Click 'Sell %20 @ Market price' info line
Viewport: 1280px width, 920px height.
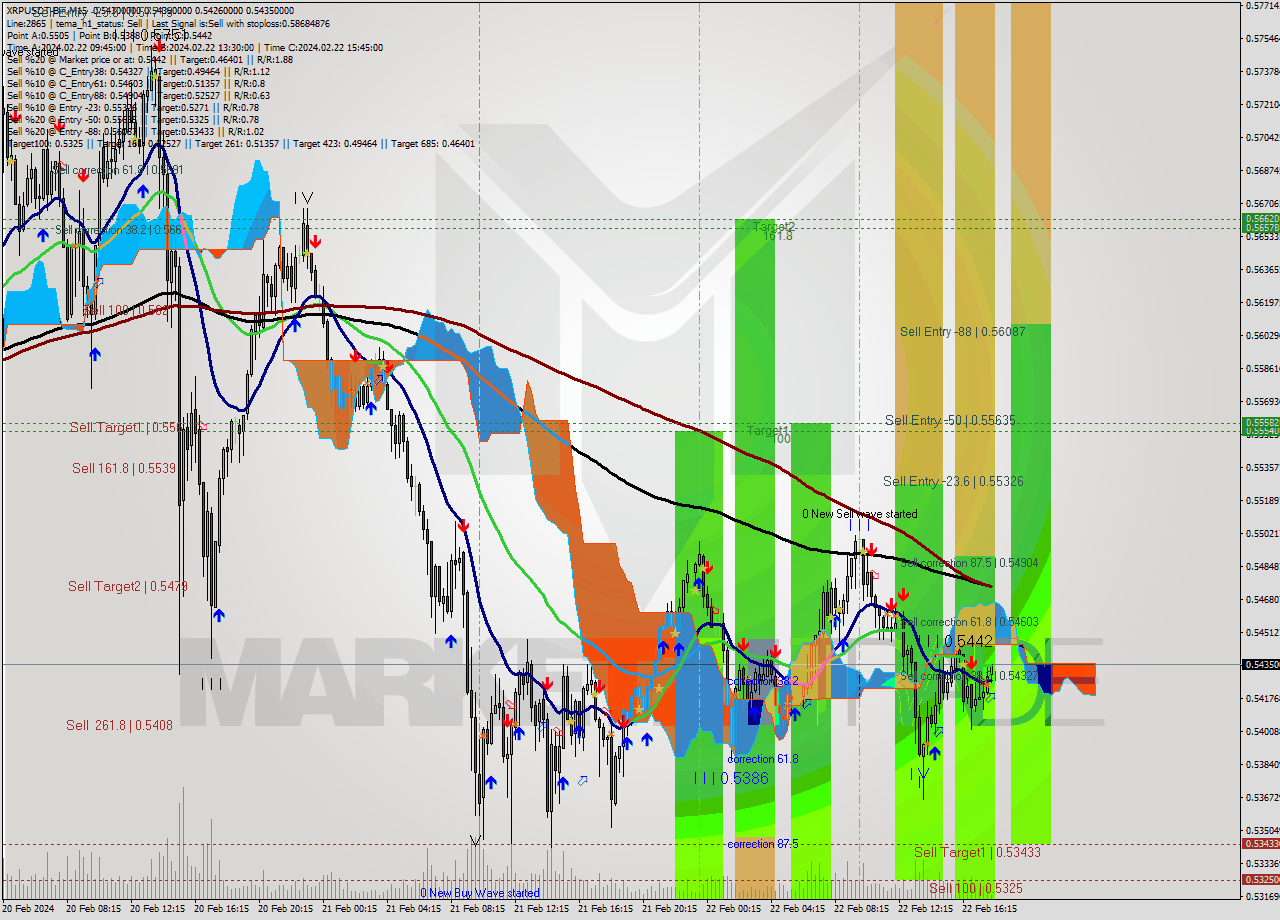149,59
